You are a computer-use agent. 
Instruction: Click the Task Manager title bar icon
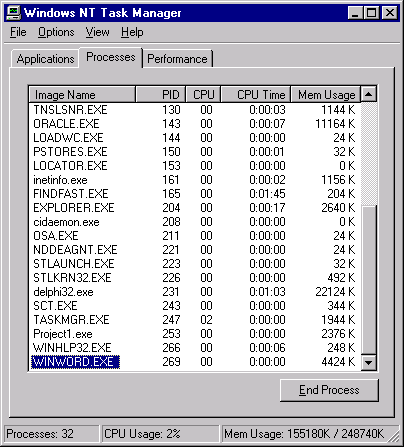14,13
